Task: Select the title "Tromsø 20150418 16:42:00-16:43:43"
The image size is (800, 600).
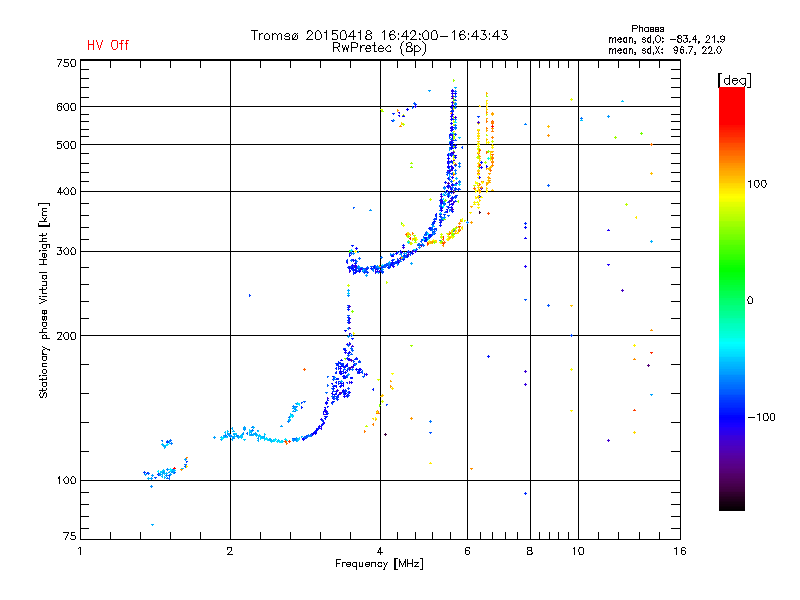Action: (379, 35)
